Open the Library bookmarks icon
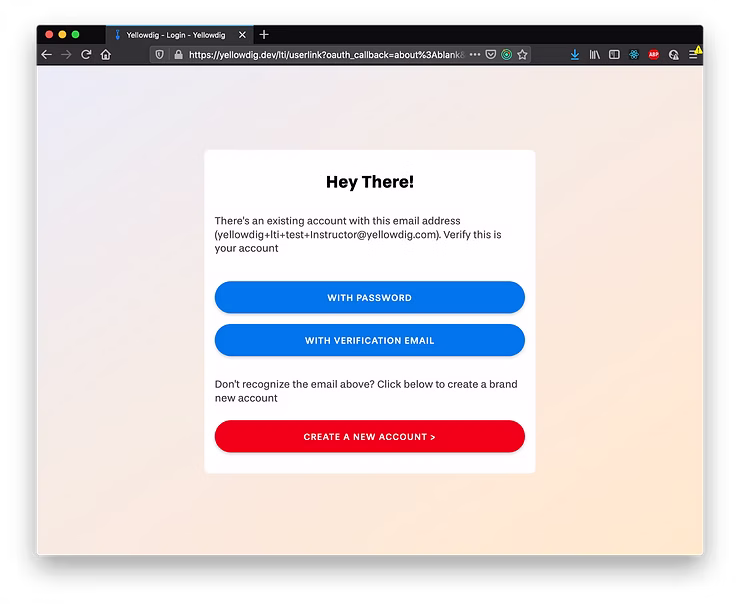740x604 pixels. 595,55
